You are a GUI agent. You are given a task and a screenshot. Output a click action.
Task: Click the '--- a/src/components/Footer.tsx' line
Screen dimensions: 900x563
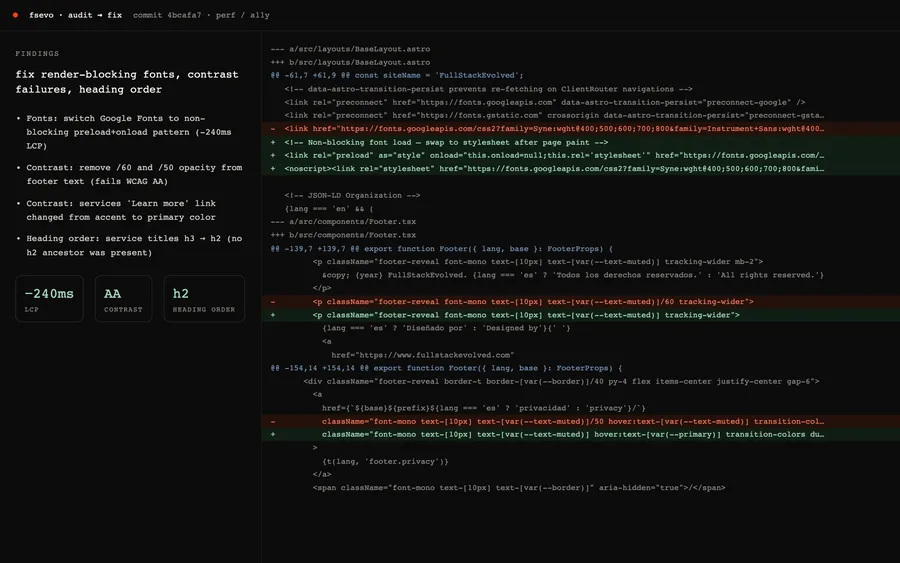click(343, 222)
